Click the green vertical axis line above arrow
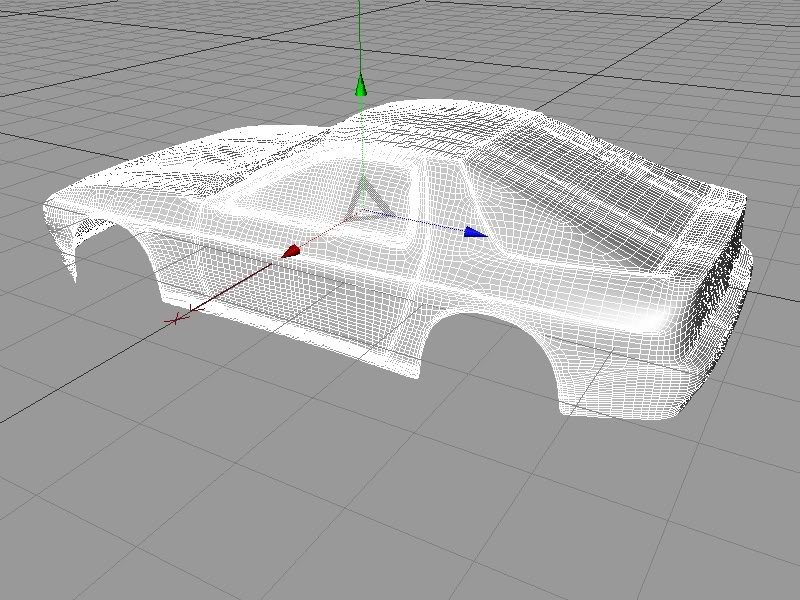The width and height of the screenshot is (800, 600). [x=361, y=40]
